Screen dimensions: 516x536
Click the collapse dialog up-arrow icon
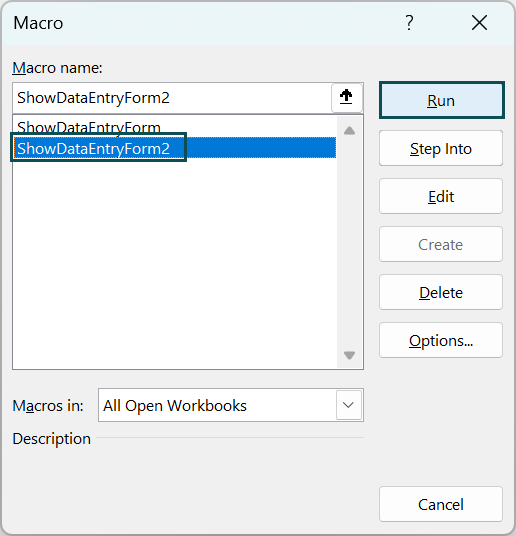346,97
